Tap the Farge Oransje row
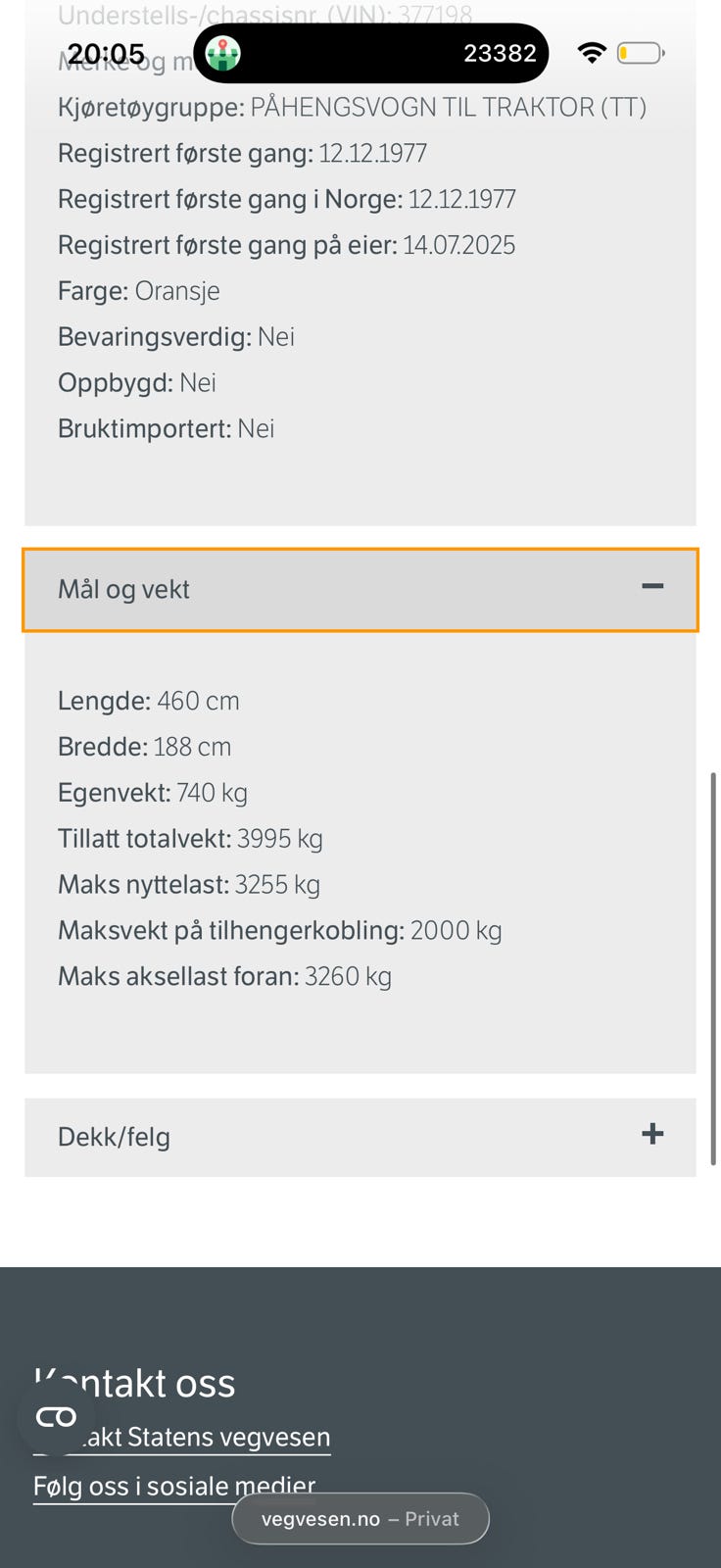The height and width of the screenshot is (1568, 721). click(138, 291)
